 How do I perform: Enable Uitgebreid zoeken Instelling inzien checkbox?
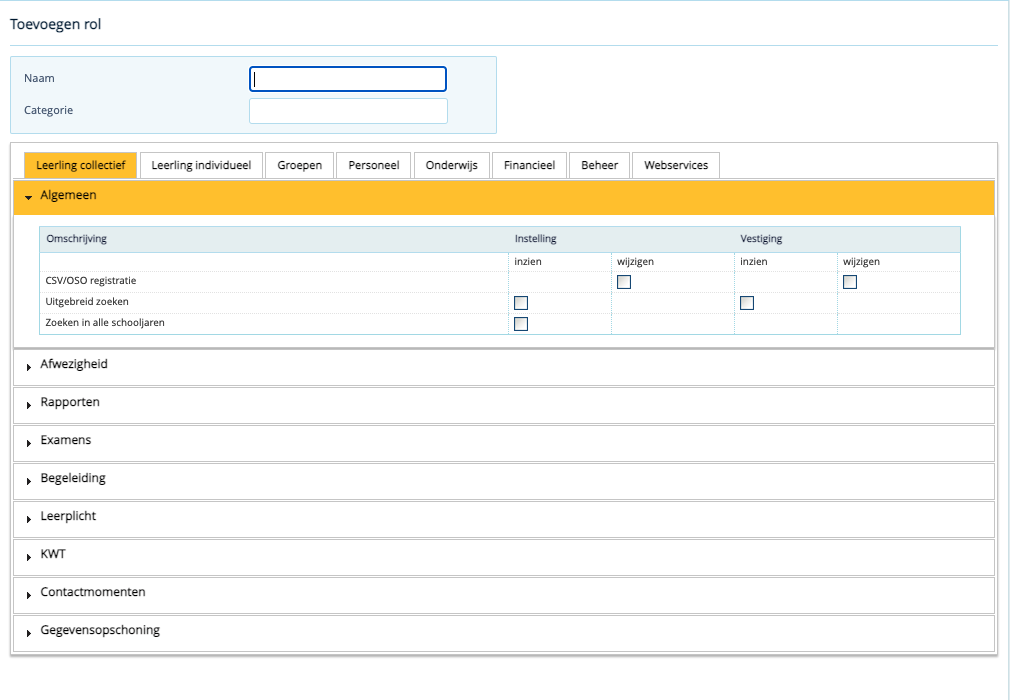[521, 303]
